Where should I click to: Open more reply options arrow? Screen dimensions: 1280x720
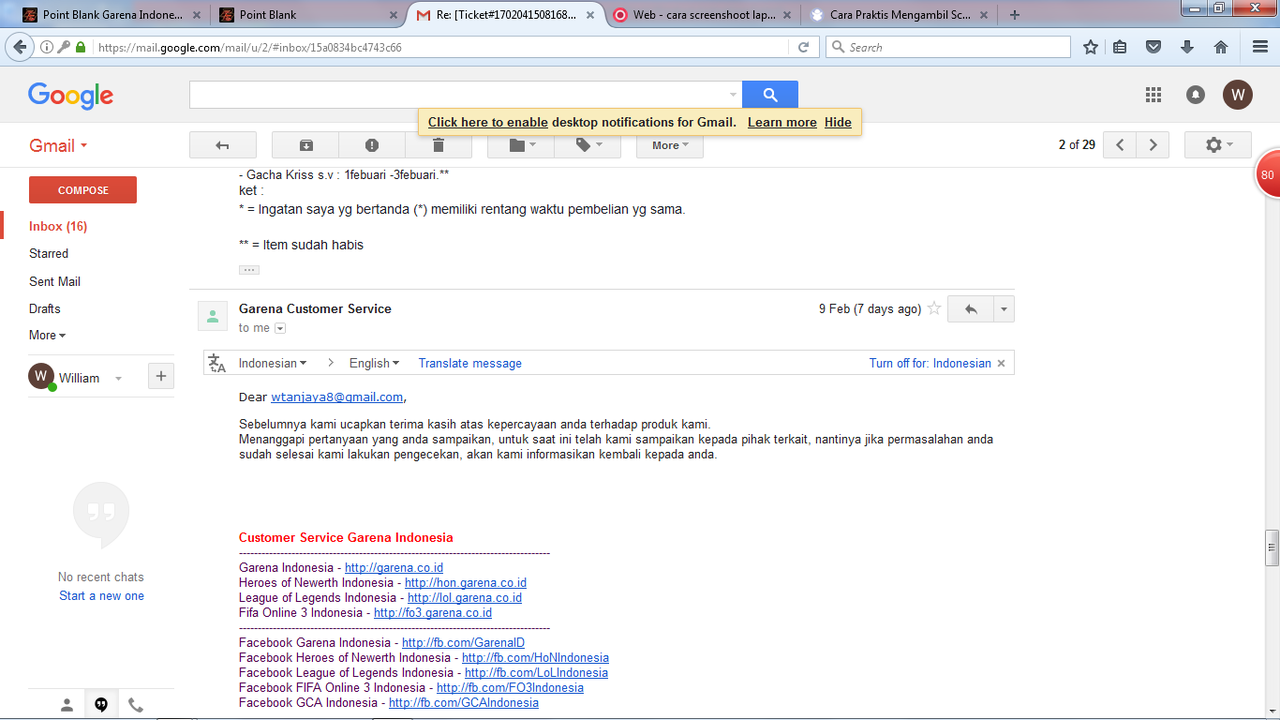(1003, 309)
